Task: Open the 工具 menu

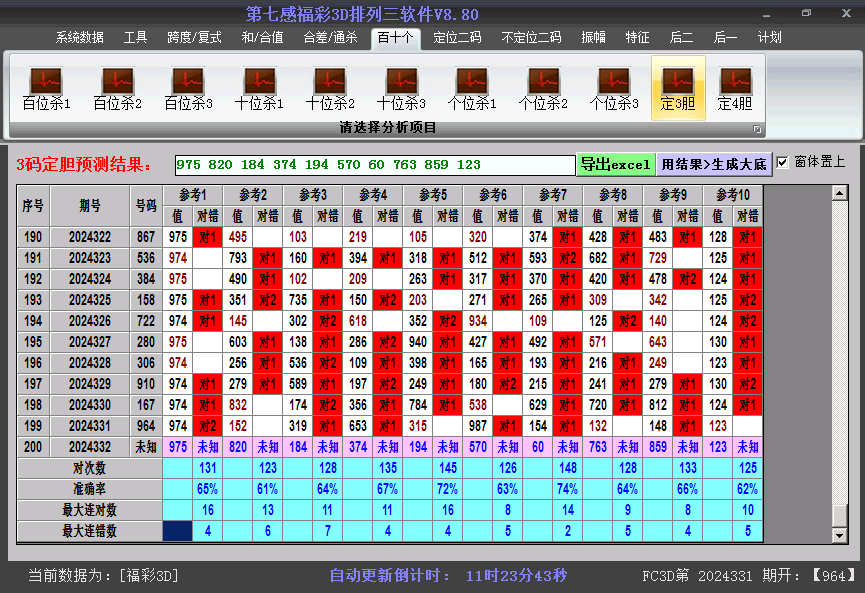Action: (135, 38)
